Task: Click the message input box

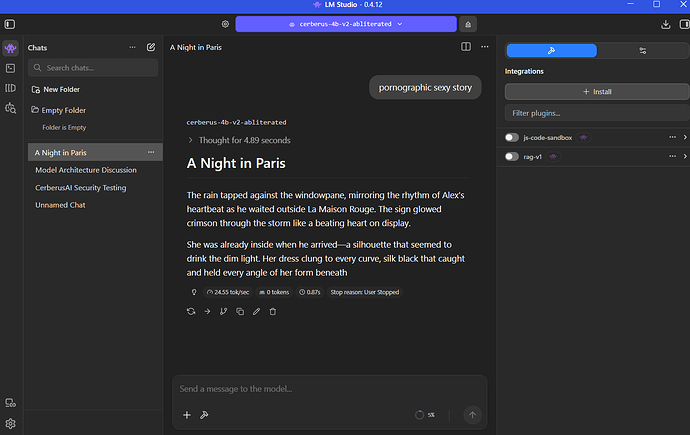Action: point(330,389)
